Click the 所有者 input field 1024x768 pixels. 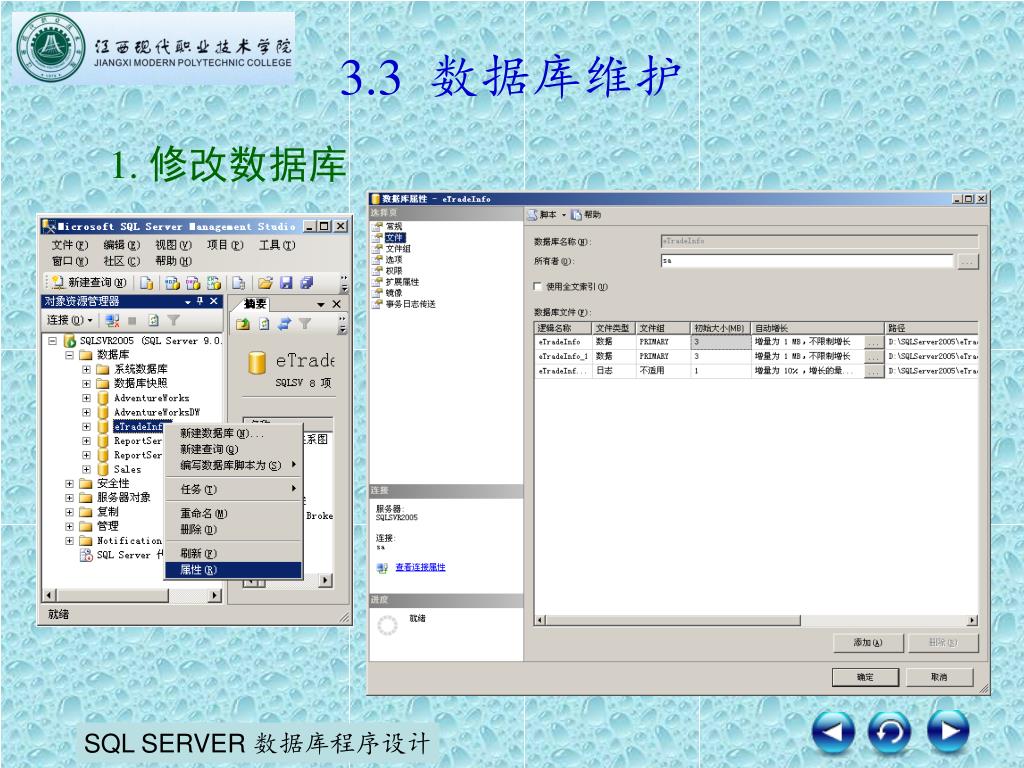click(807, 261)
